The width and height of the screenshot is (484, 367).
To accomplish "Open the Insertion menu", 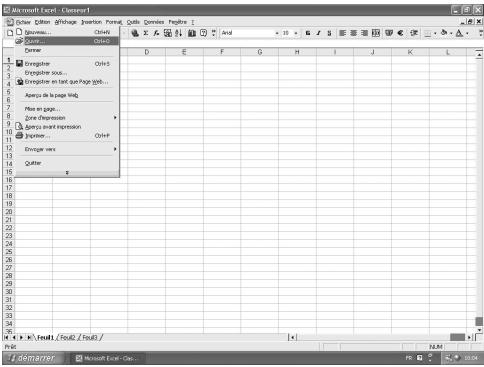I will coord(91,22).
